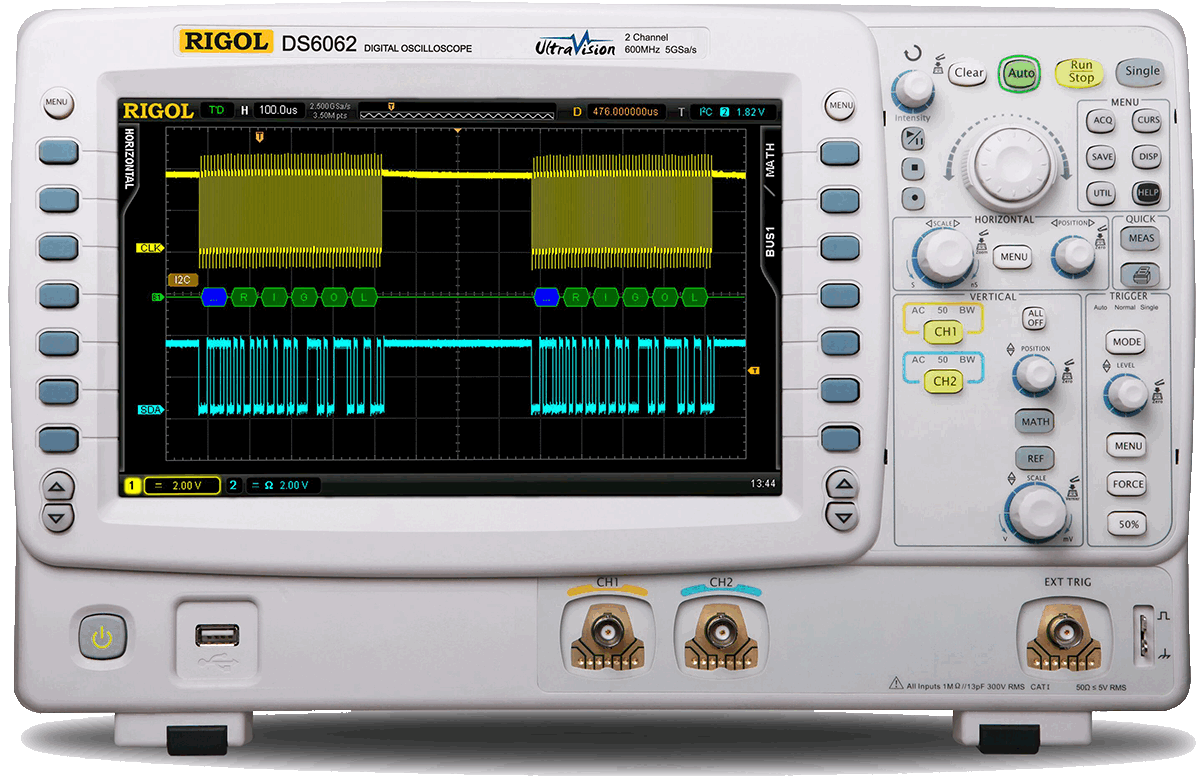Tap the play/pause waveform playback button
Image resolution: width=1200 pixels, height=777 pixels.
tap(912, 141)
